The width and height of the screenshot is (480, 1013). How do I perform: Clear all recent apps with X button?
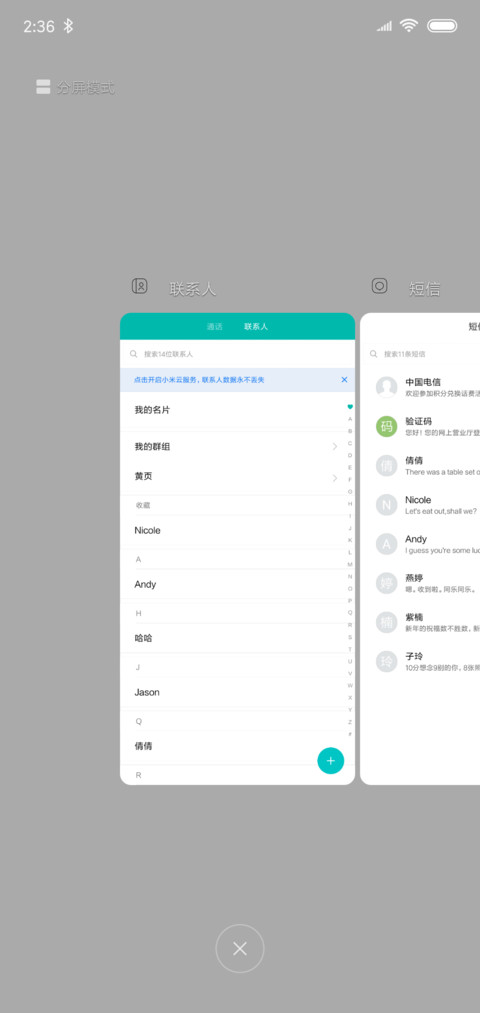[x=240, y=948]
